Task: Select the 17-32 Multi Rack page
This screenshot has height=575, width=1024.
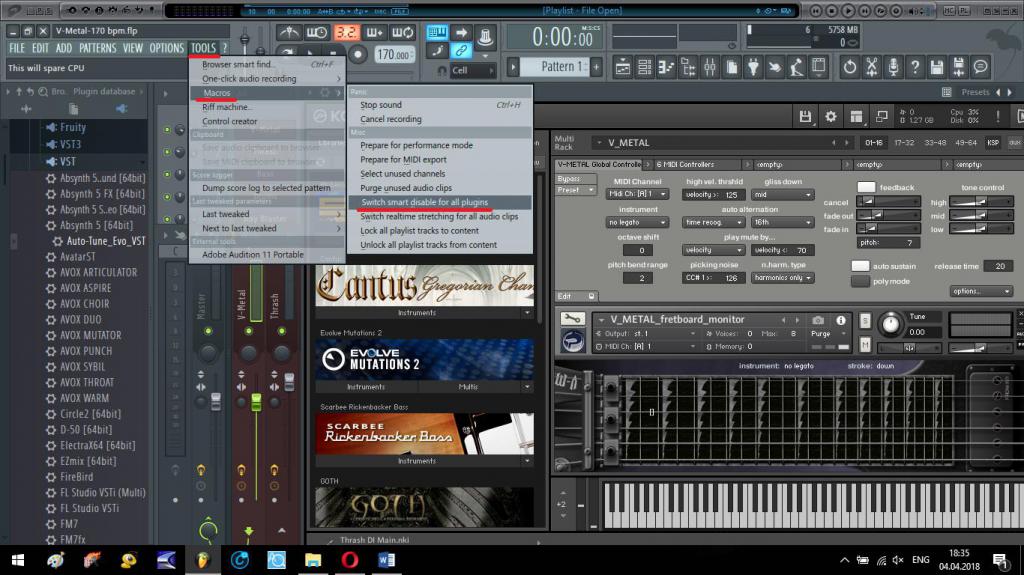Action: tap(904, 142)
